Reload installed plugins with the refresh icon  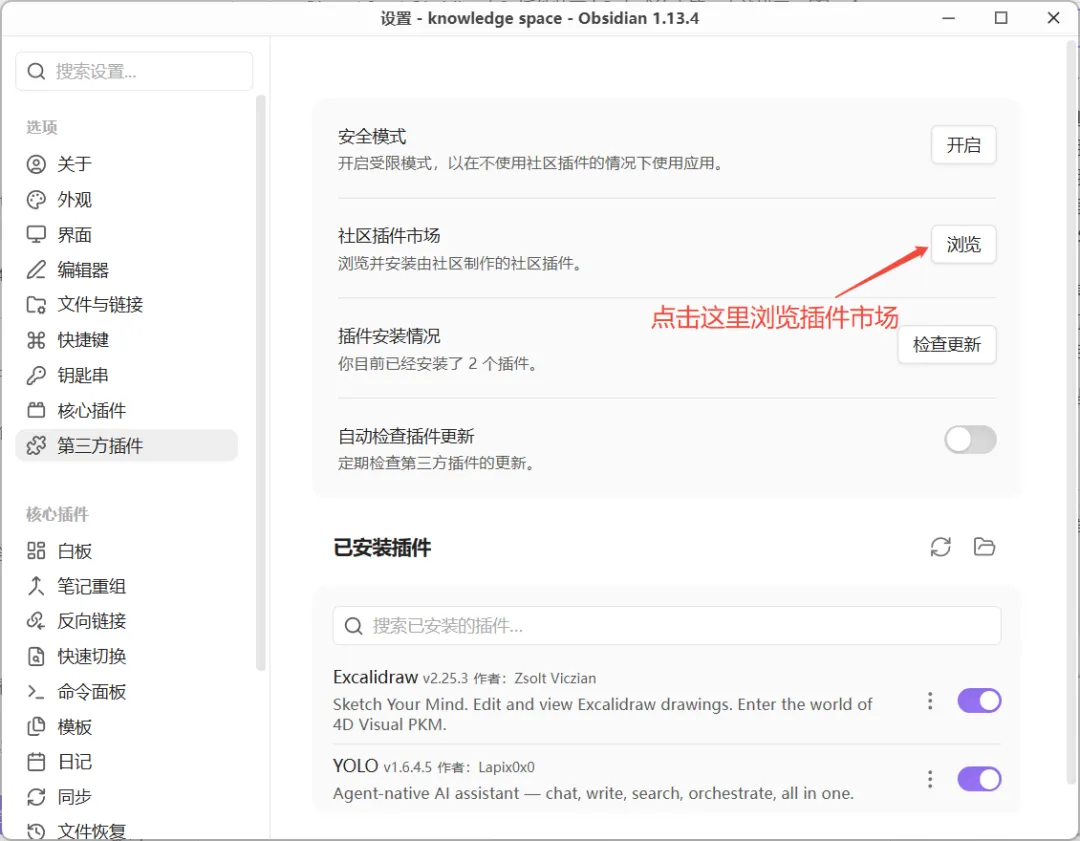pos(940,547)
